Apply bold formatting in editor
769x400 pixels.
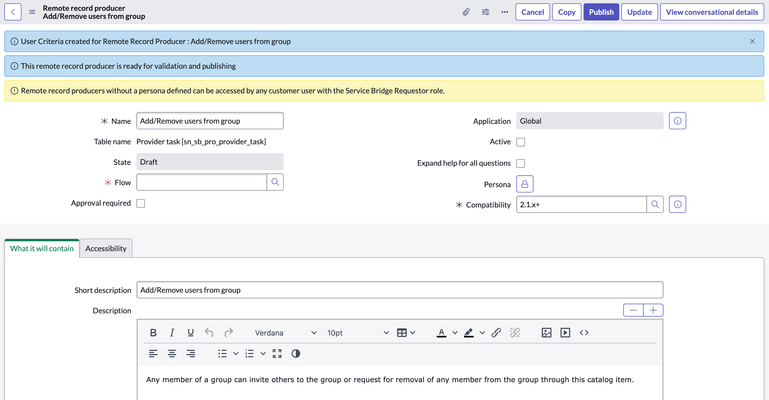point(153,333)
